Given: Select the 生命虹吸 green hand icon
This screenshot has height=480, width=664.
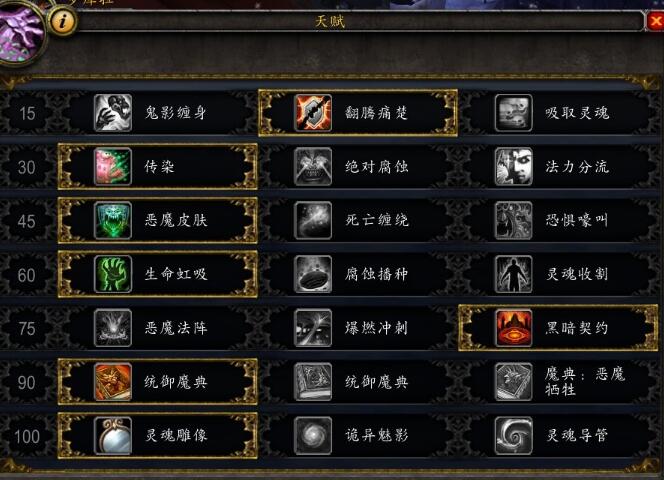Looking at the screenshot, I should (x=113, y=274).
